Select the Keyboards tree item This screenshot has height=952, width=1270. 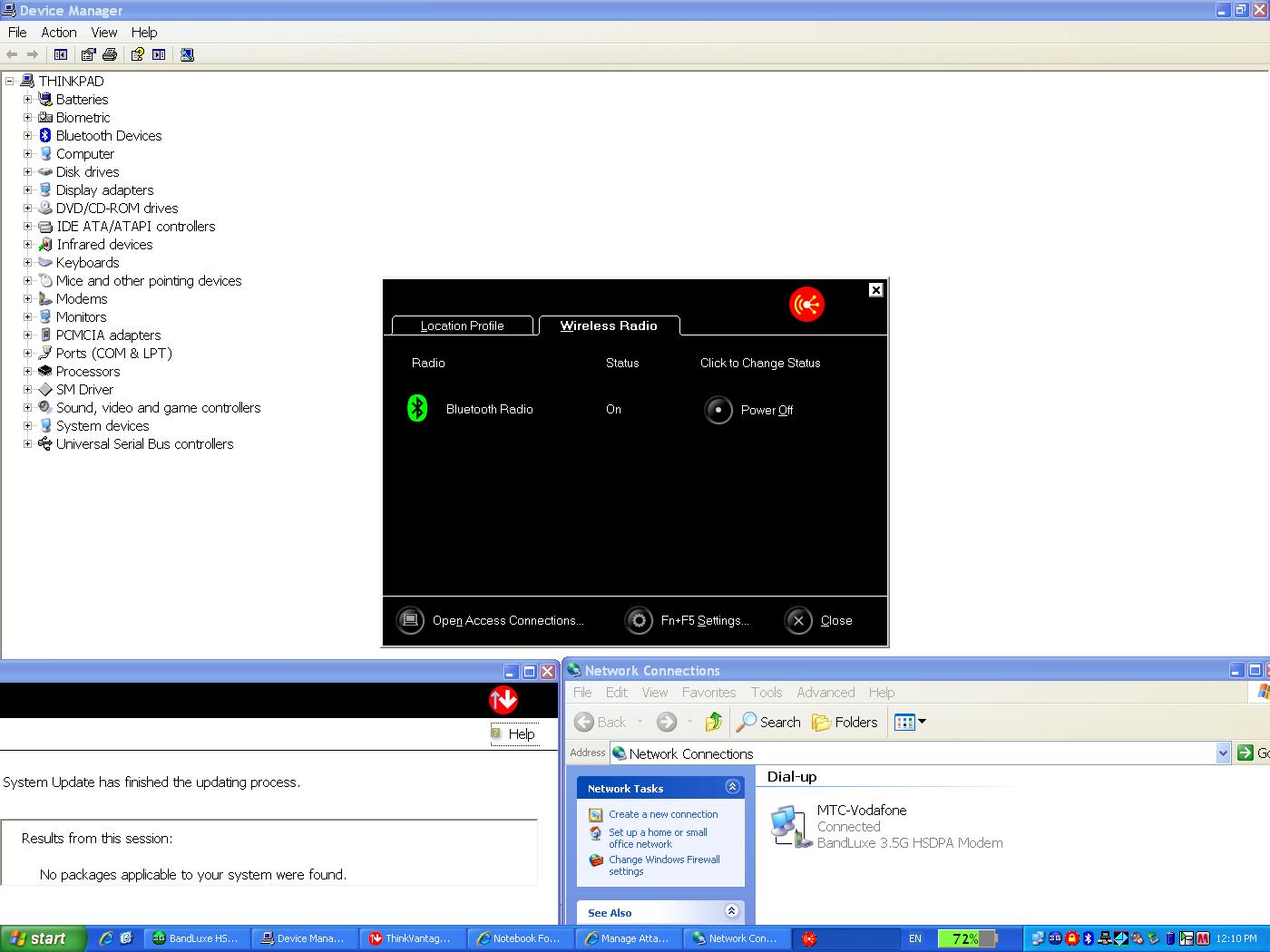87,263
